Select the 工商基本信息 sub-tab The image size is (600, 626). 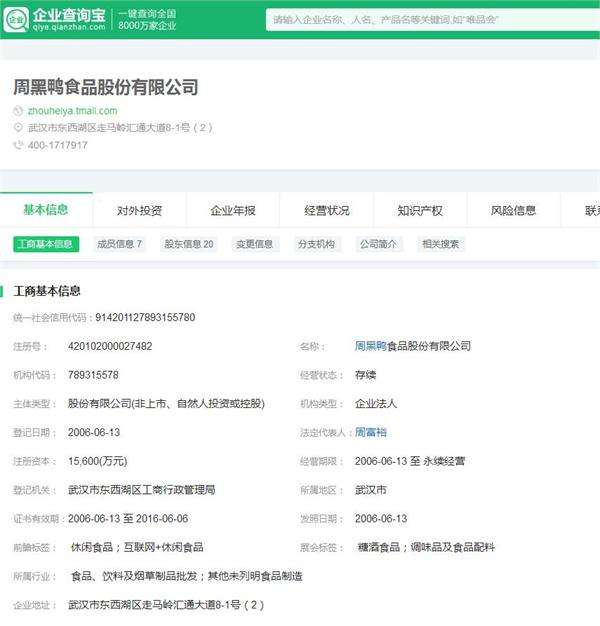(x=45, y=244)
